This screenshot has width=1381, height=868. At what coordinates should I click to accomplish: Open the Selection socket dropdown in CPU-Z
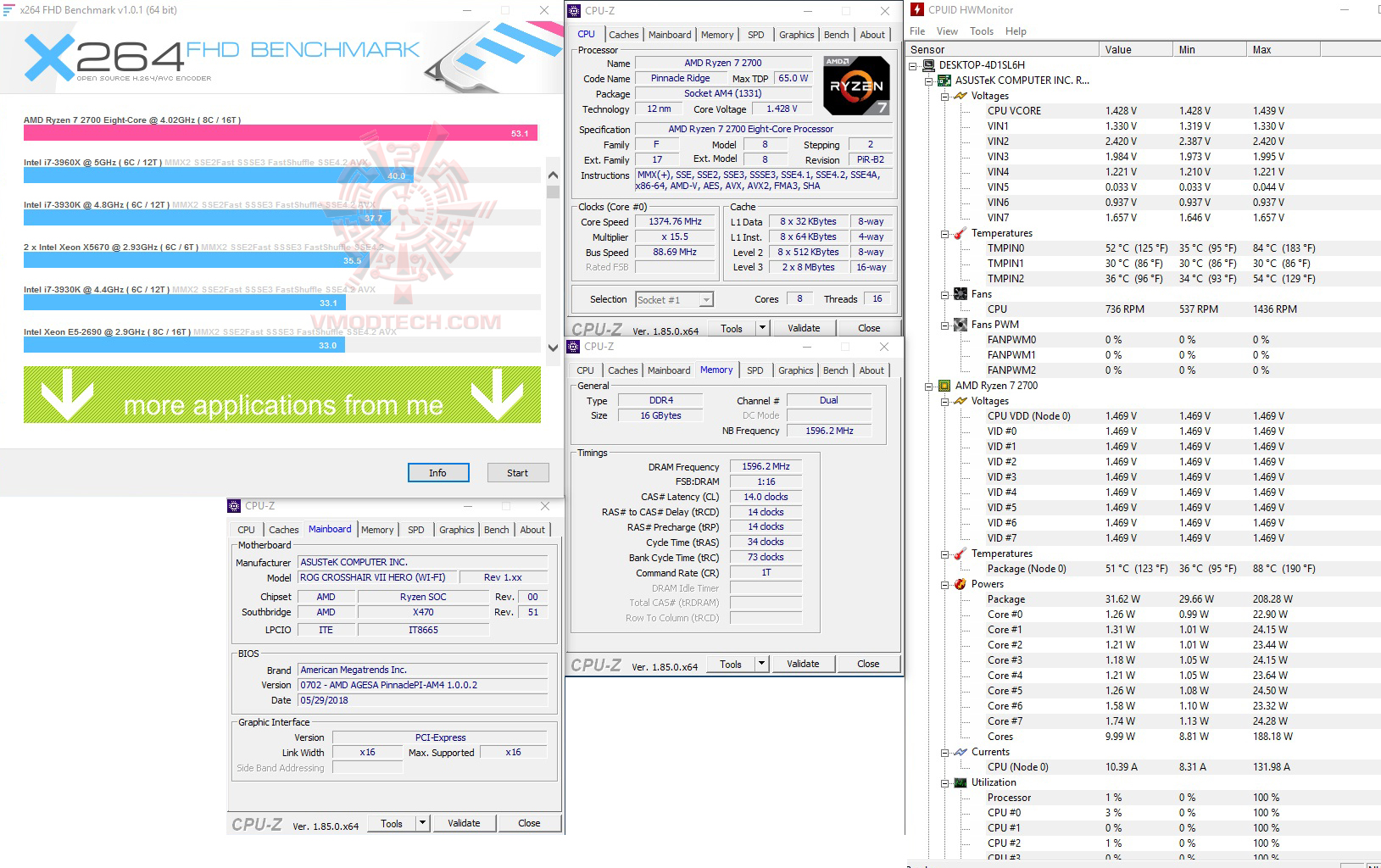(706, 298)
